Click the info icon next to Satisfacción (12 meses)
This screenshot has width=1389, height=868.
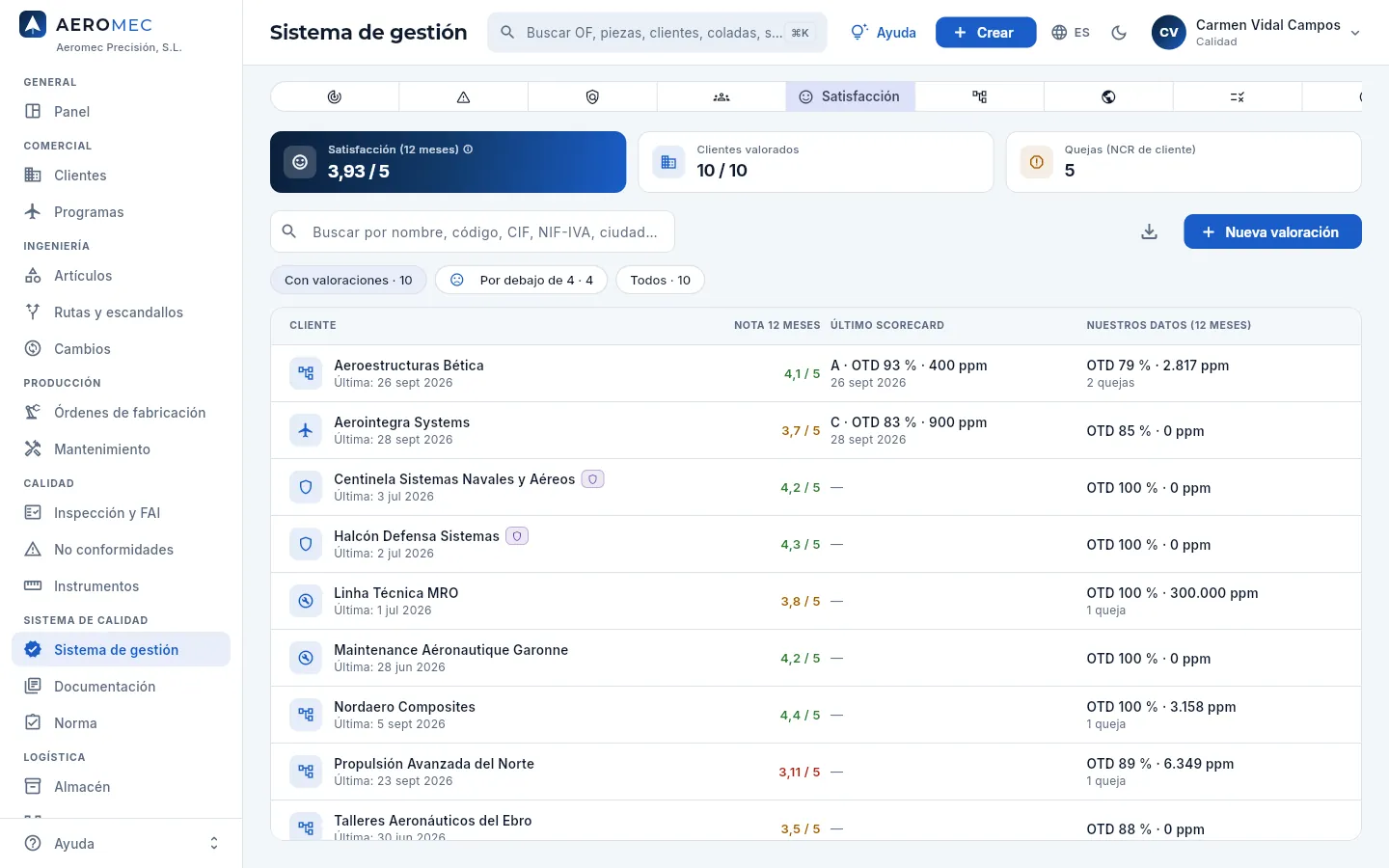point(468,149)
